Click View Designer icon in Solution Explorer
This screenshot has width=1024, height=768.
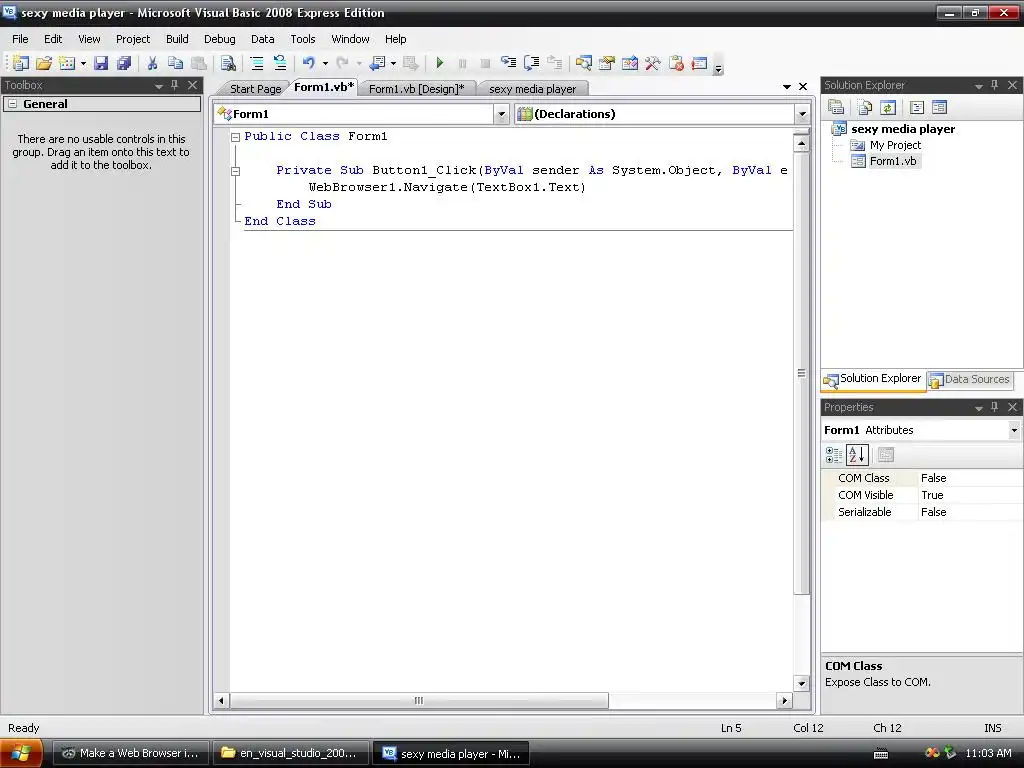939,107
